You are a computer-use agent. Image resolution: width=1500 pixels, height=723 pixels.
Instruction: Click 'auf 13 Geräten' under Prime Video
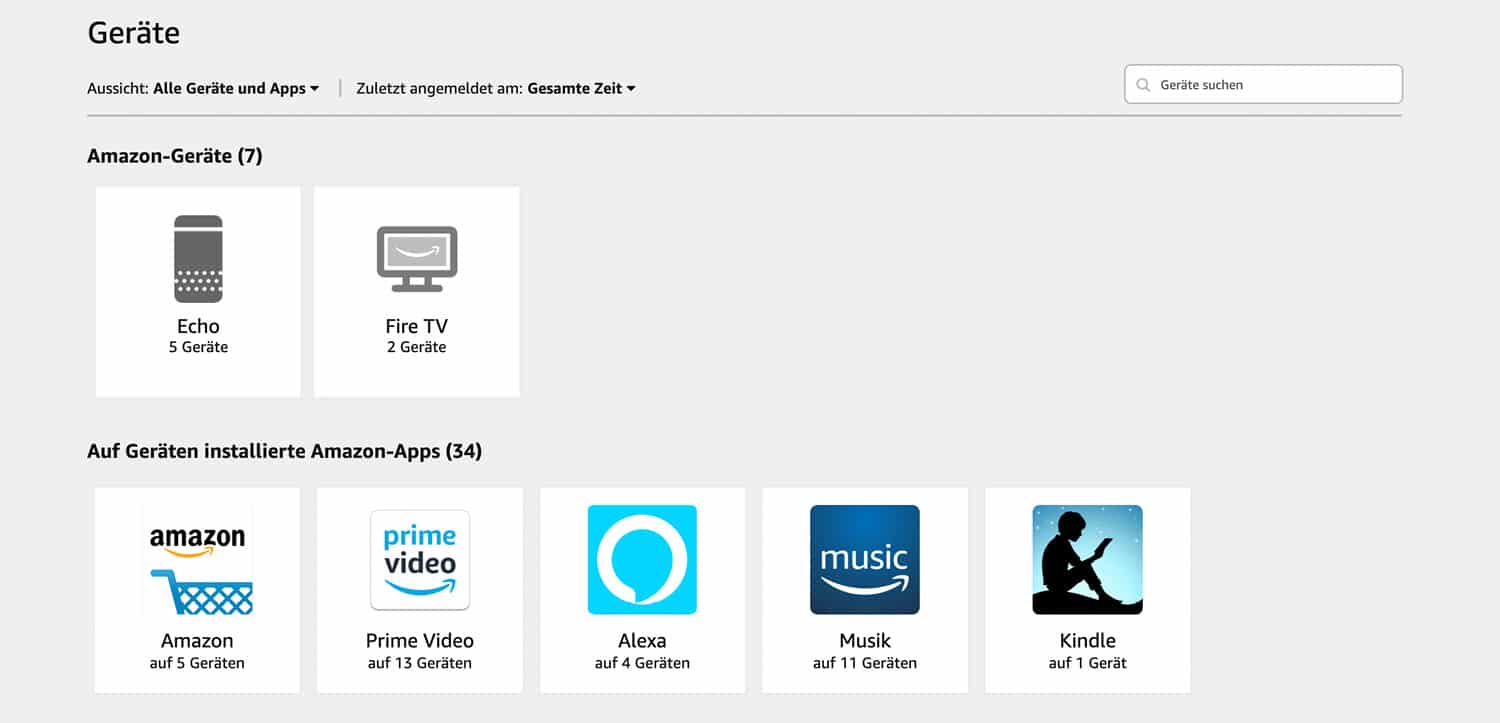coord(420,663)
